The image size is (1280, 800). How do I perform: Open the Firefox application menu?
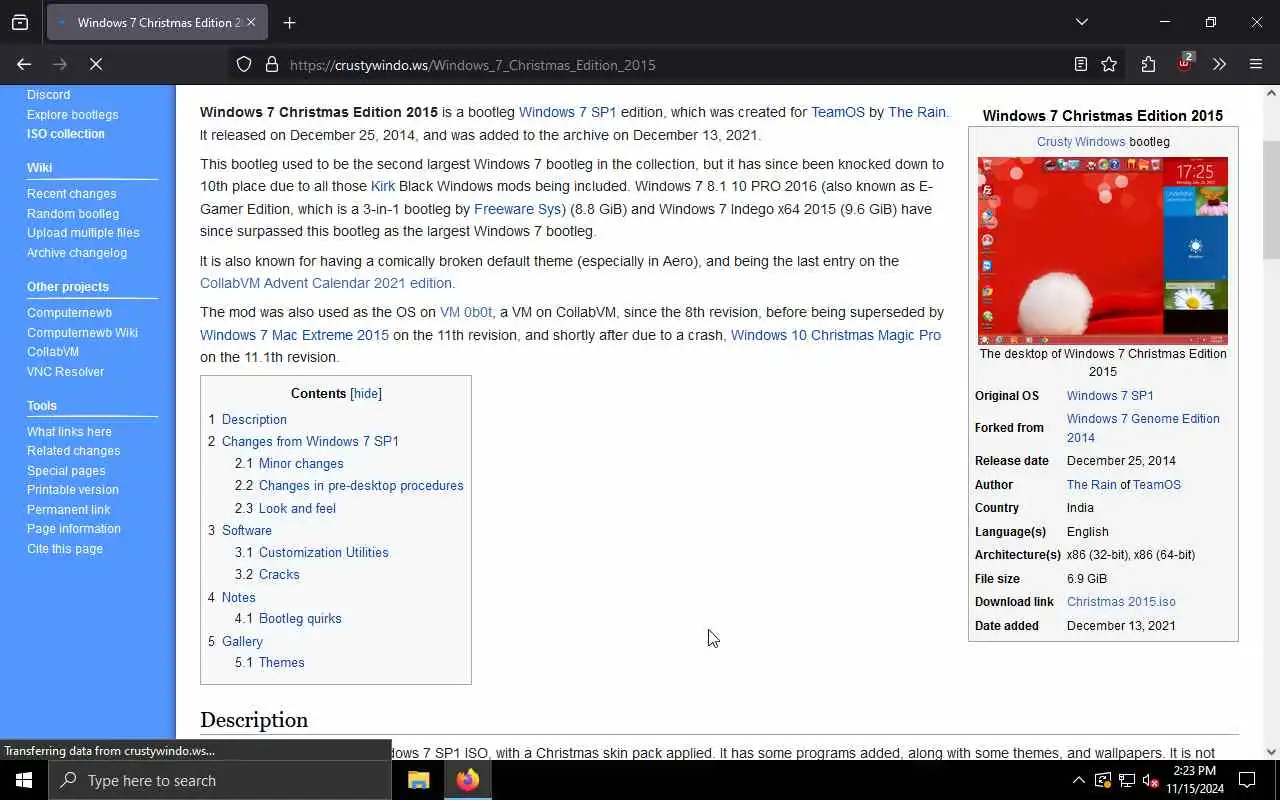(x=1256, y=65)
